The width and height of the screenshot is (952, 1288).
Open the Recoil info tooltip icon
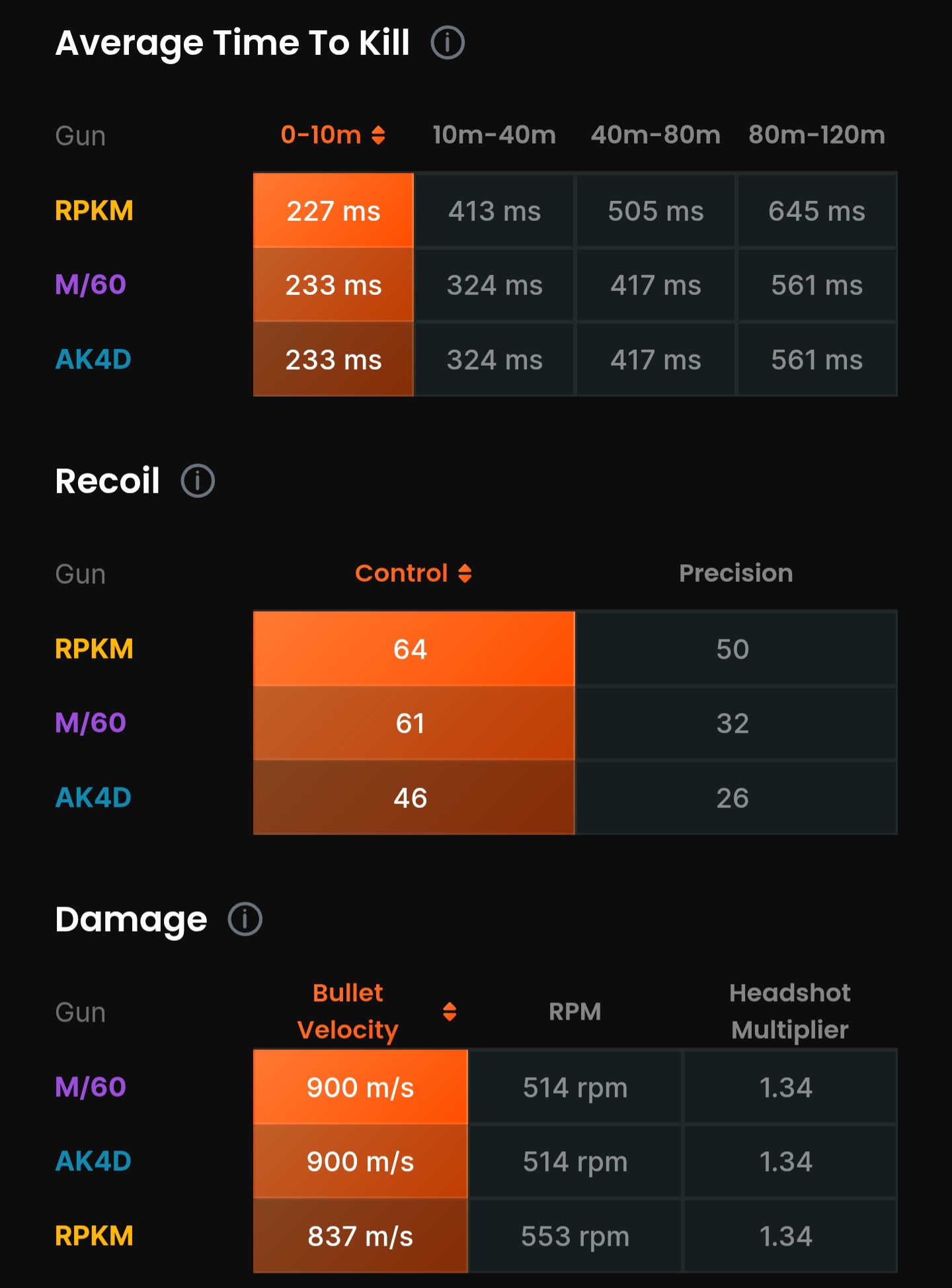198,481
